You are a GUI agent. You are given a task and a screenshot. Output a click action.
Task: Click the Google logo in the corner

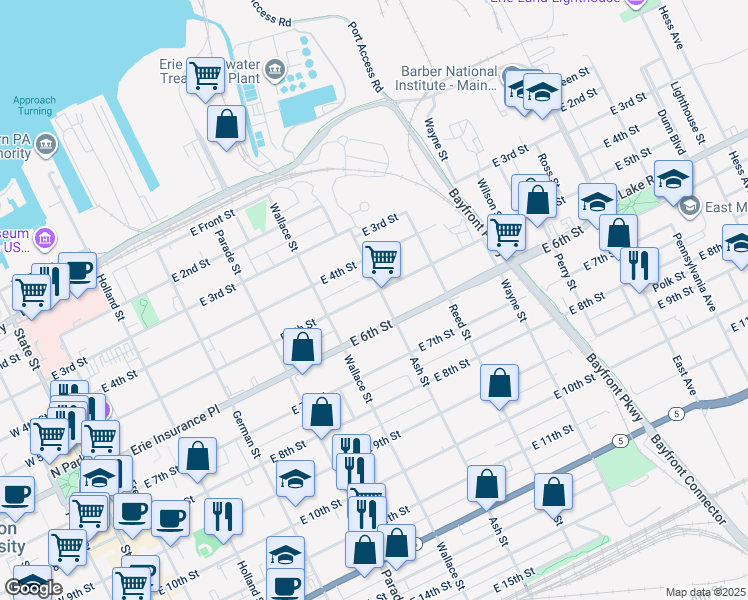point(33,589)
